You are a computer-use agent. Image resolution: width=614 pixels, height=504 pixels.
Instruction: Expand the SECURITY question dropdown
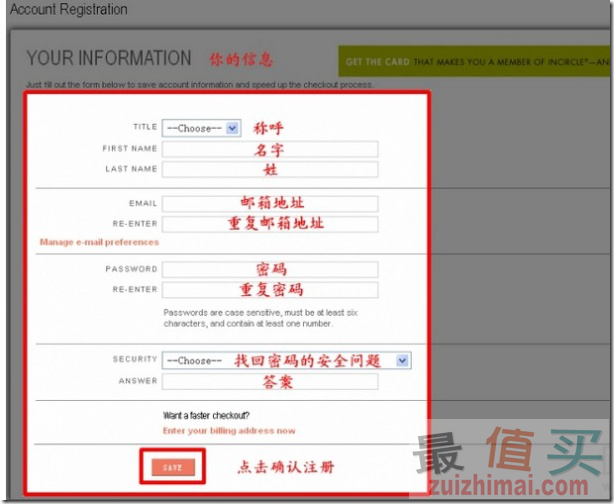(x=287, y=360)
